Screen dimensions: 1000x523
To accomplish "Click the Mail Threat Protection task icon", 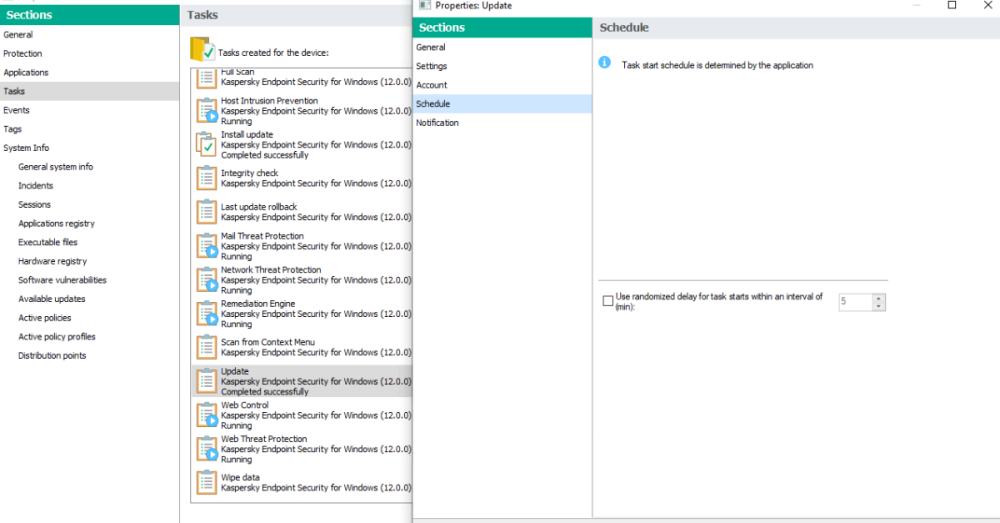I will click(x=207, y=246).
